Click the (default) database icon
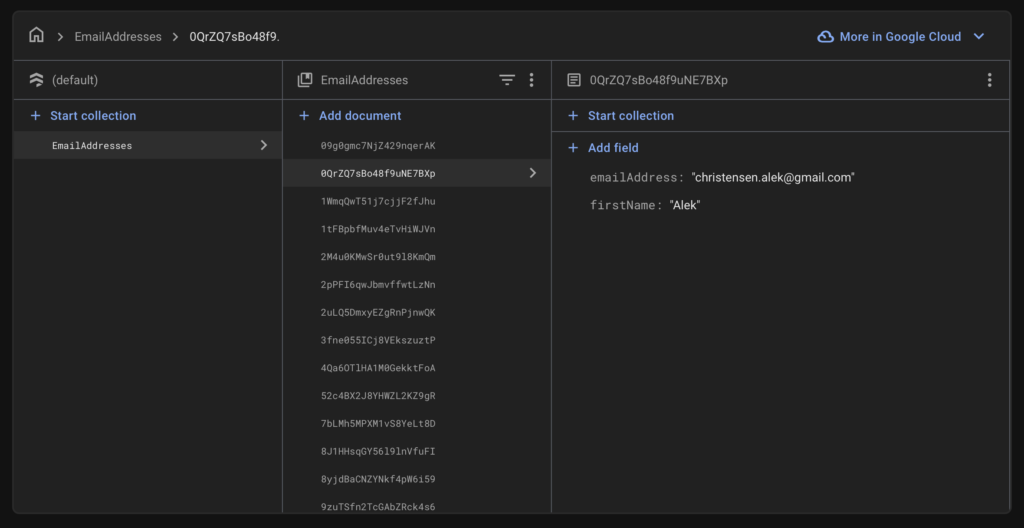The image size is (1024, 528). click(36, 80)
